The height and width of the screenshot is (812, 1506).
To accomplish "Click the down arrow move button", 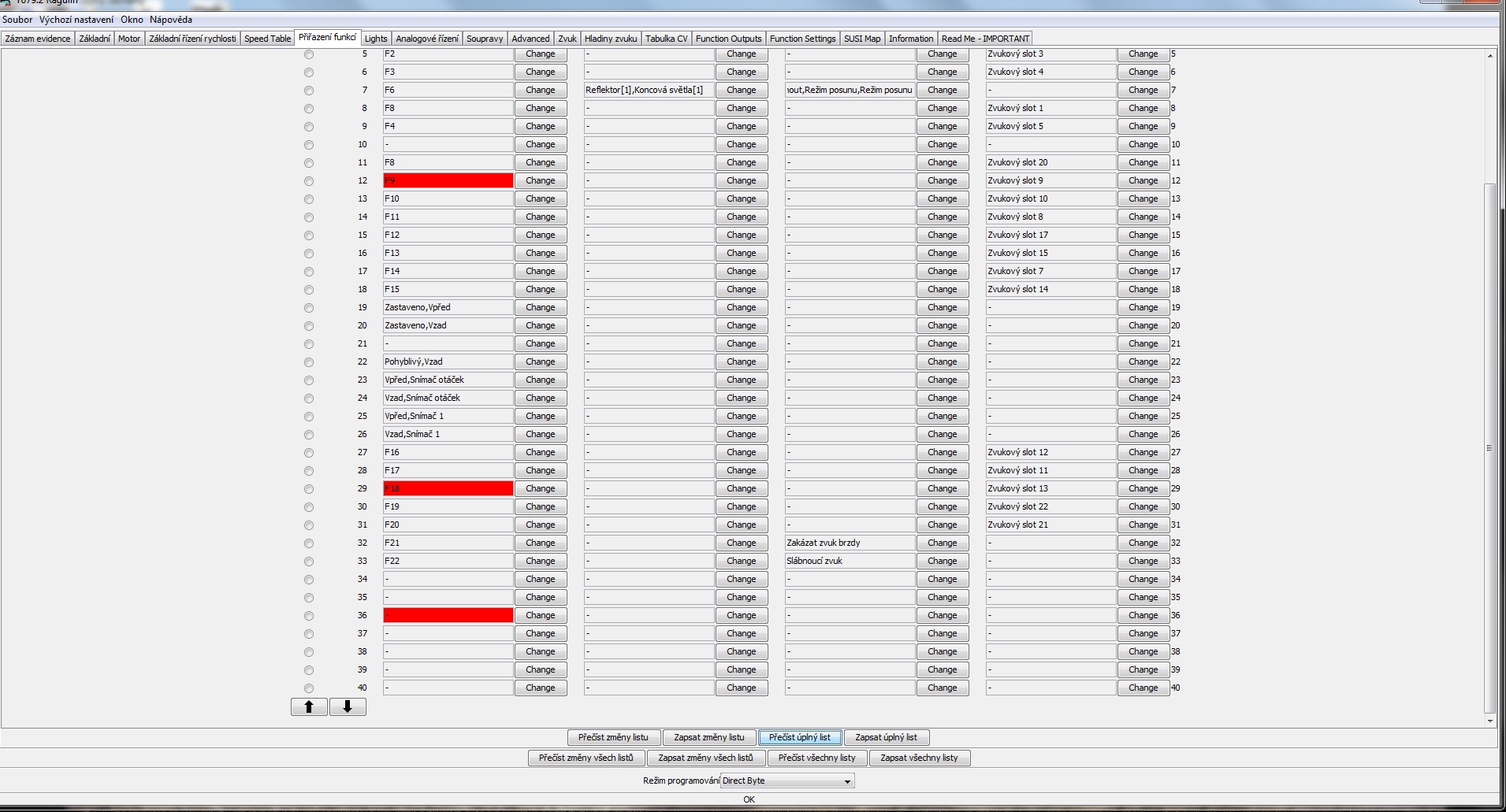I will click(x=348, y=706).
